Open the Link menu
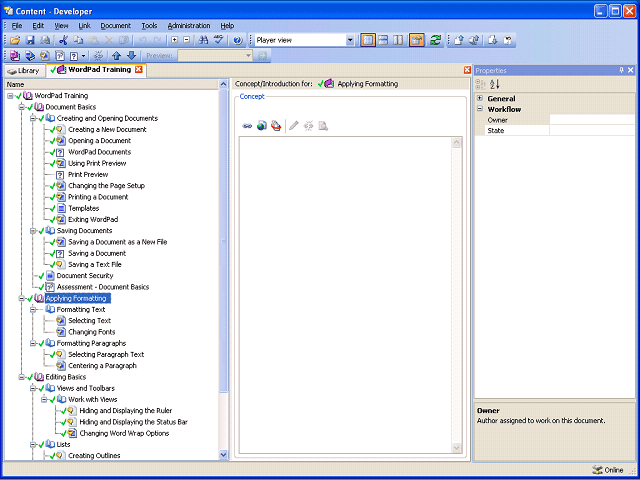 84,26
